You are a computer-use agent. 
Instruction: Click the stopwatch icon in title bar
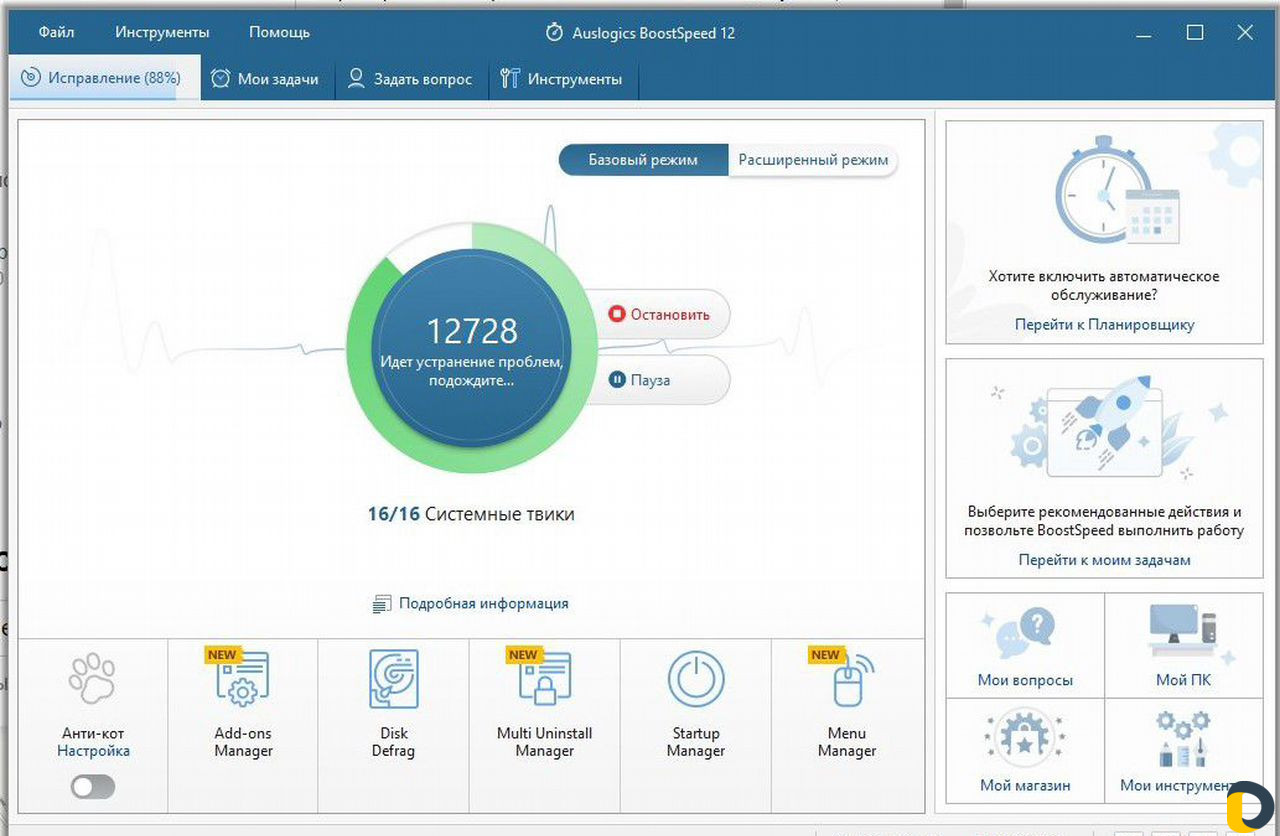pyautogui.click(x=554, y=32)
